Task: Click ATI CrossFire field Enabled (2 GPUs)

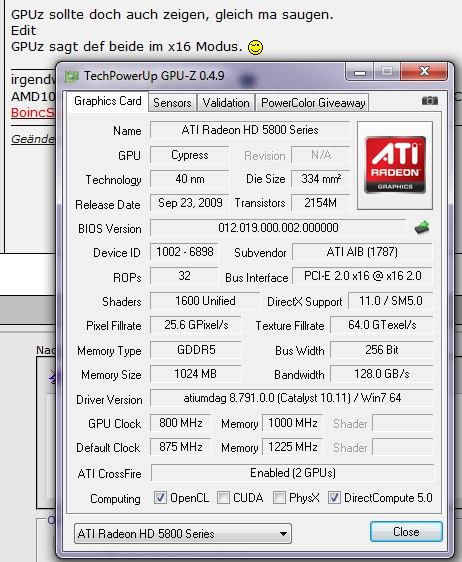Action: coord(292,473)
